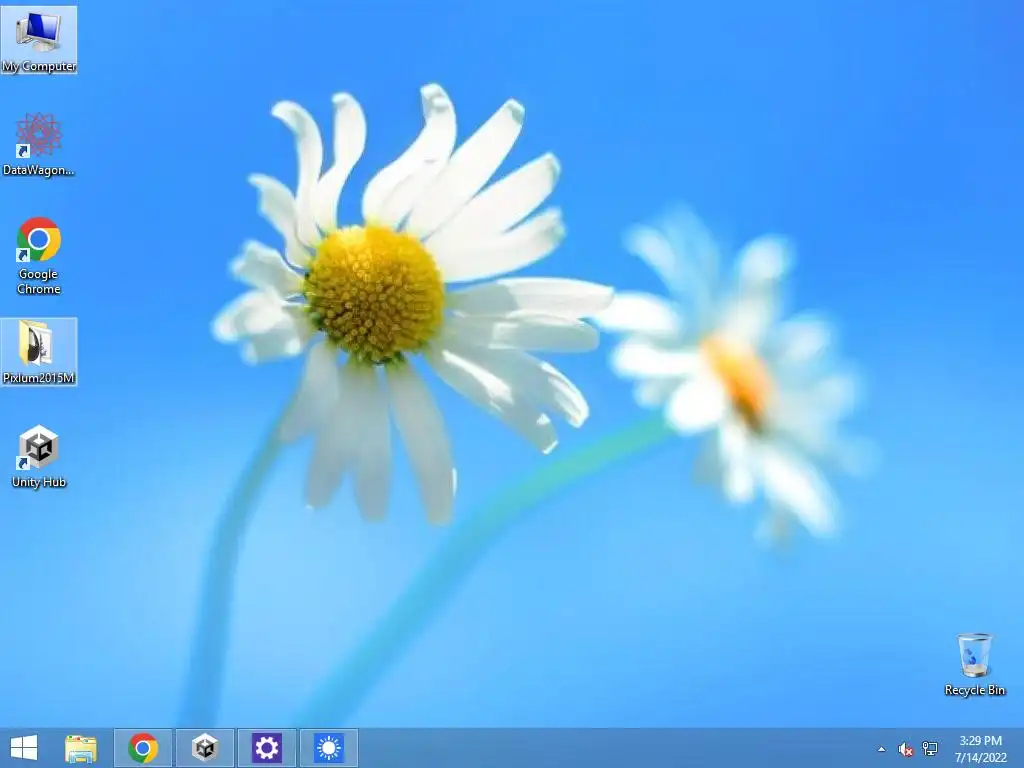The height and width of the screenshot is (768, 1024).
Task: Open the blue sun brightness taskbar app
Action: [x=328, y=748]
